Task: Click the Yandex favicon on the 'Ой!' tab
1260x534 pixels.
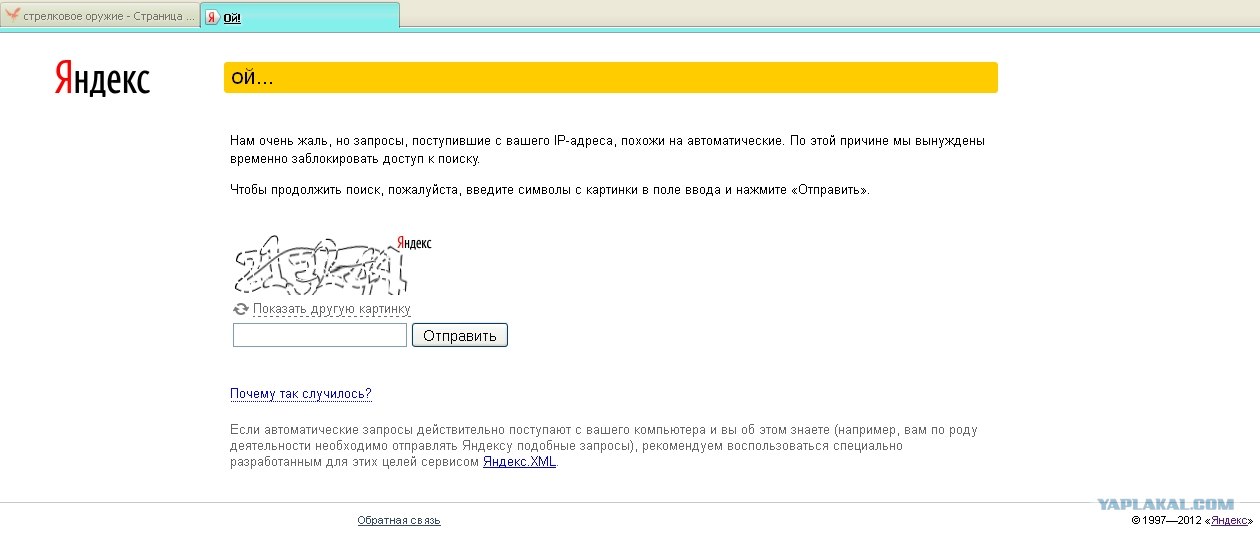Action: pos(212,18)
